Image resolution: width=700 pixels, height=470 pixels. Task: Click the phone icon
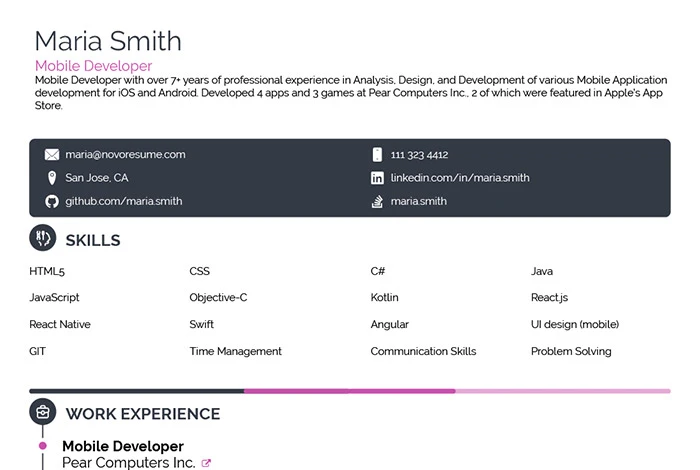click(x=377, y=155)
